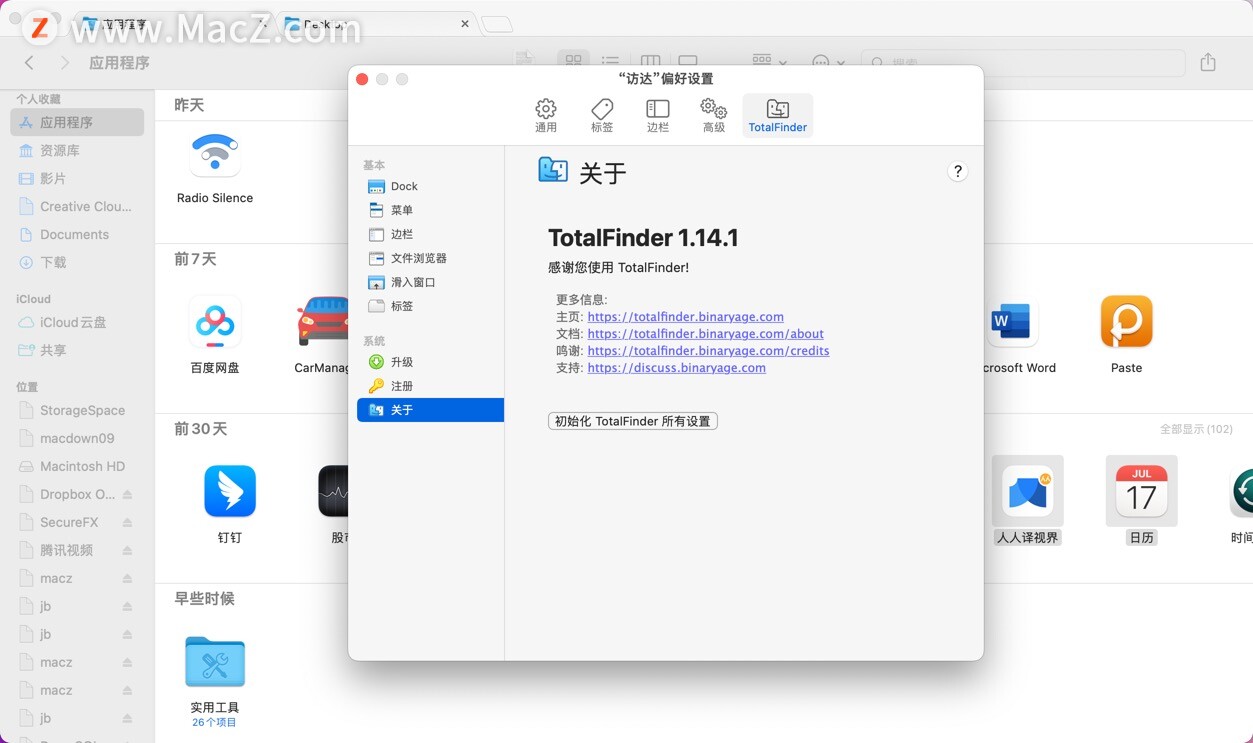Select 标签 in TotalFinder settings list
Viewport: 1253px width, 743px height.
coord(430,306)
